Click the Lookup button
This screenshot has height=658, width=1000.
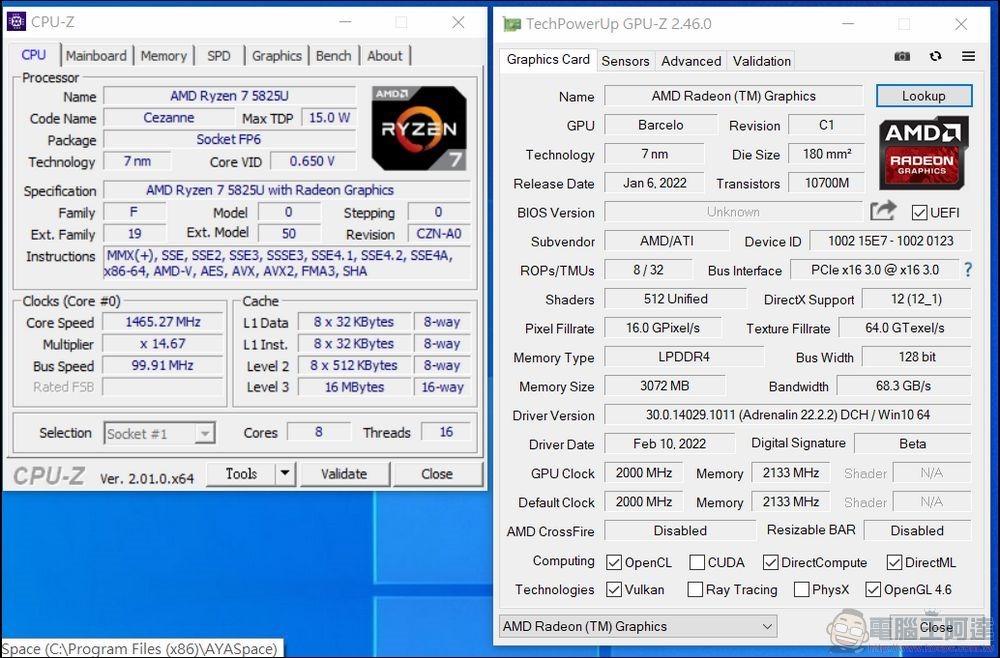pos(923,96)
